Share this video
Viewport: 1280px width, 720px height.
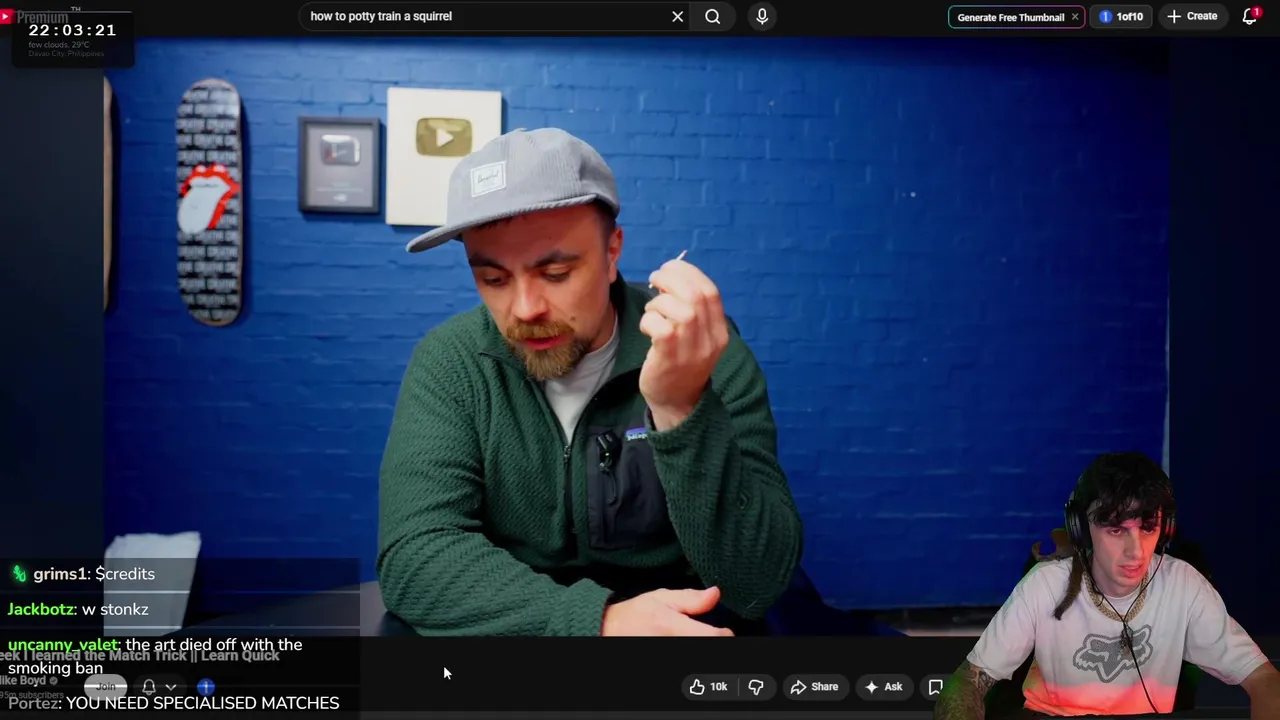(x=814, y=687)
